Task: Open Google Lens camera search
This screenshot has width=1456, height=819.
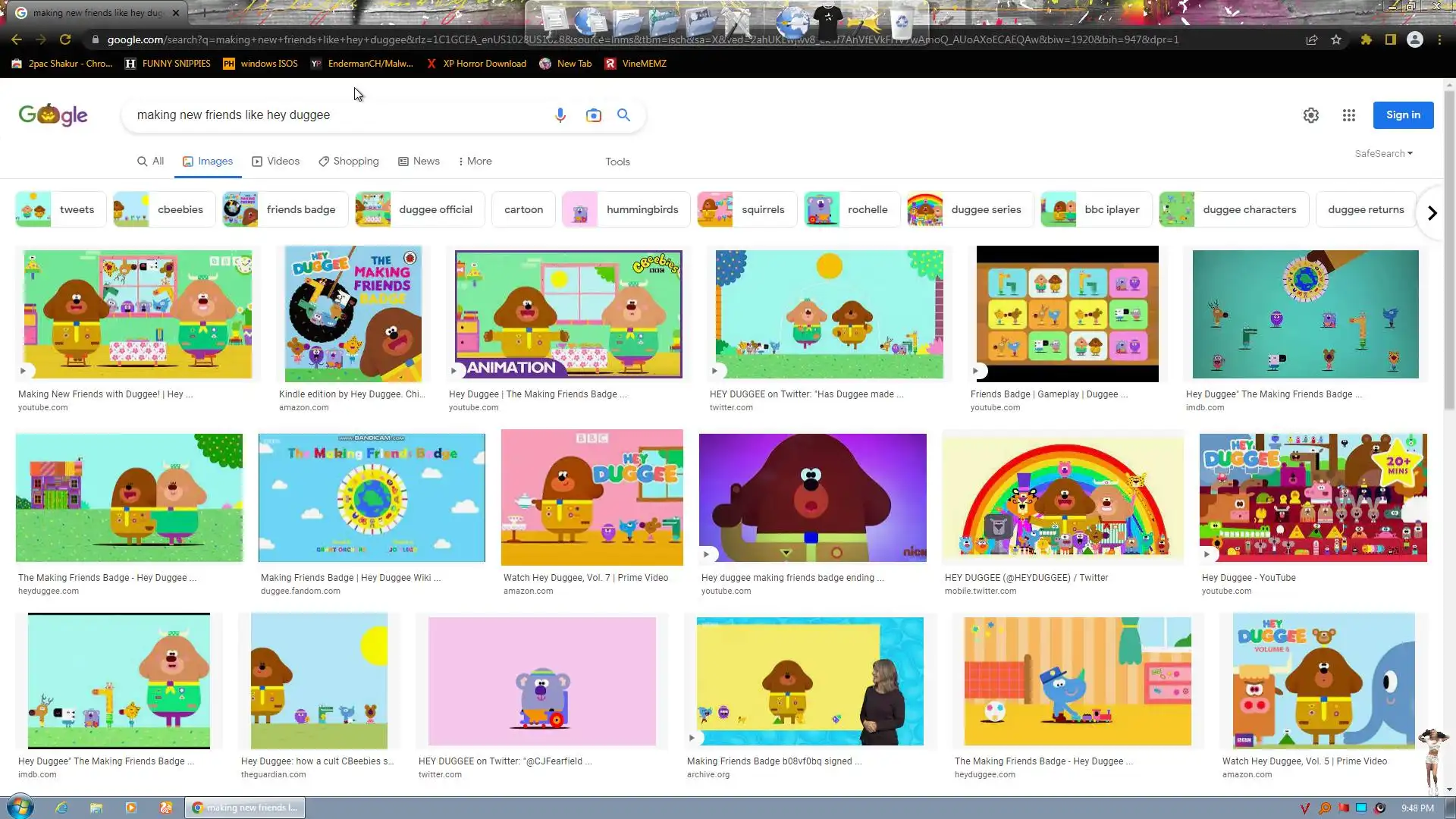Action: click(x=593, y=115)
